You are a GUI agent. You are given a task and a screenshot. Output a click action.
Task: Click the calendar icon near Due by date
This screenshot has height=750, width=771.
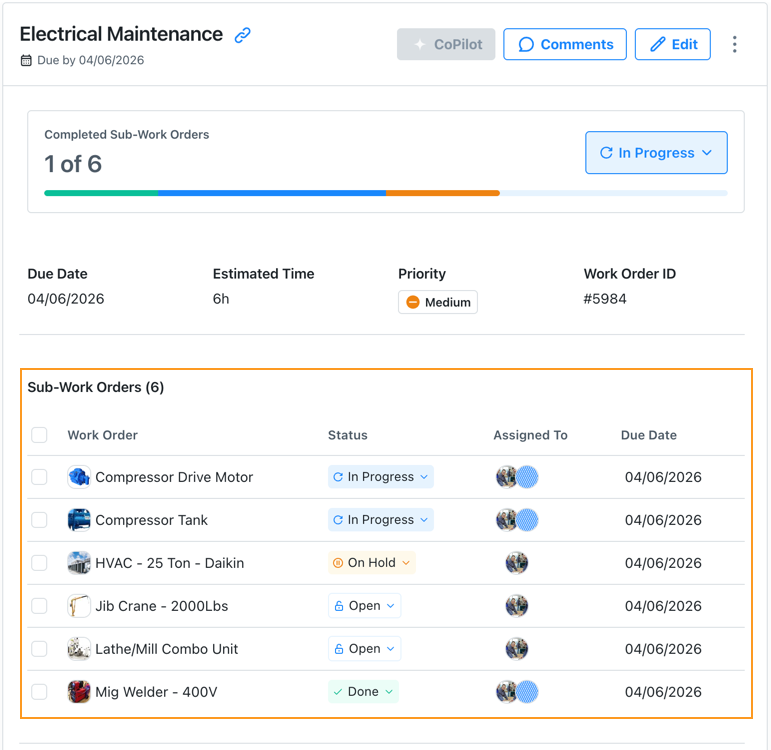(26, 61)
